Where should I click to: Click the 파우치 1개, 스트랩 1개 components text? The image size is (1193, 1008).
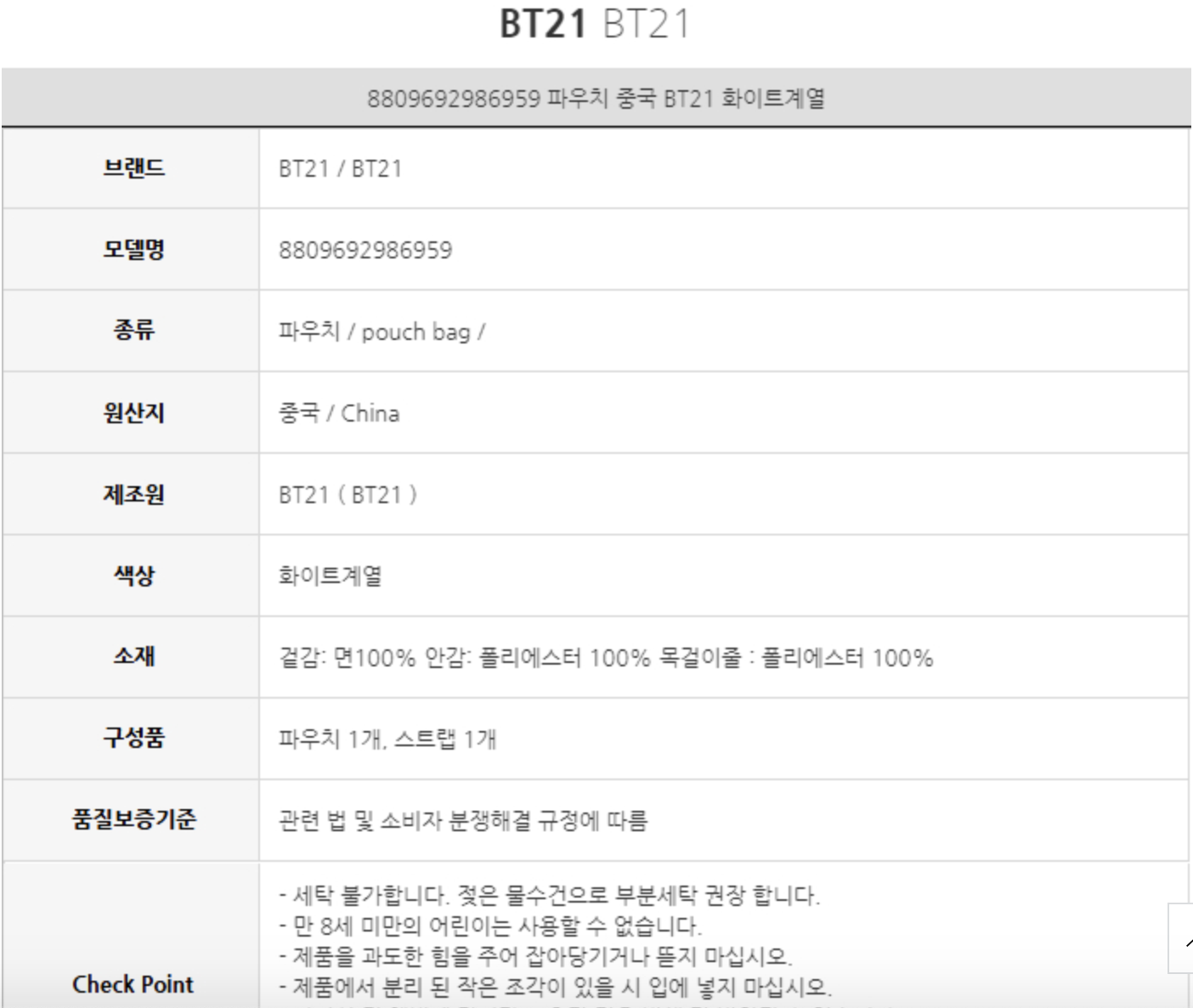point(387,739)
